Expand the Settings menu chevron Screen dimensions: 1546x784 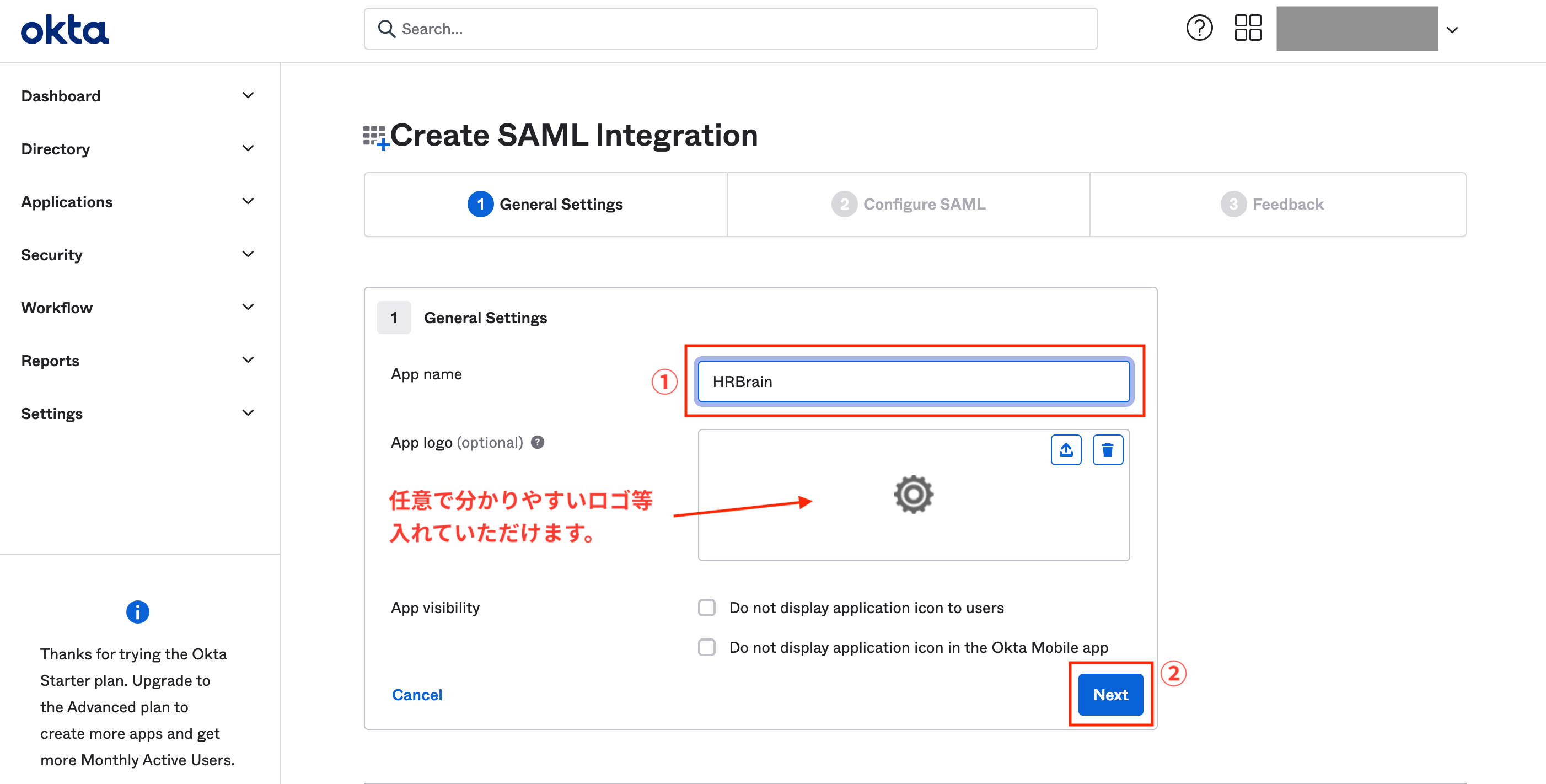click(x=248, y=412)
